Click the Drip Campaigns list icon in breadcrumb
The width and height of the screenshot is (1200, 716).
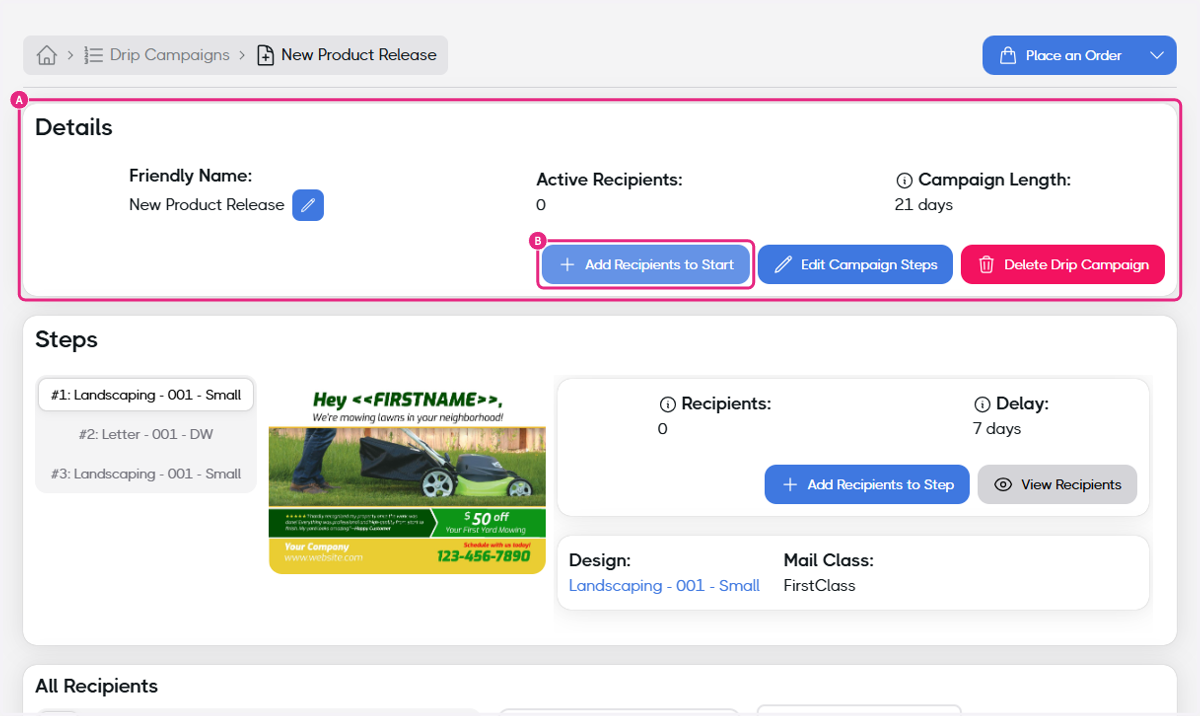click(93, 55)
